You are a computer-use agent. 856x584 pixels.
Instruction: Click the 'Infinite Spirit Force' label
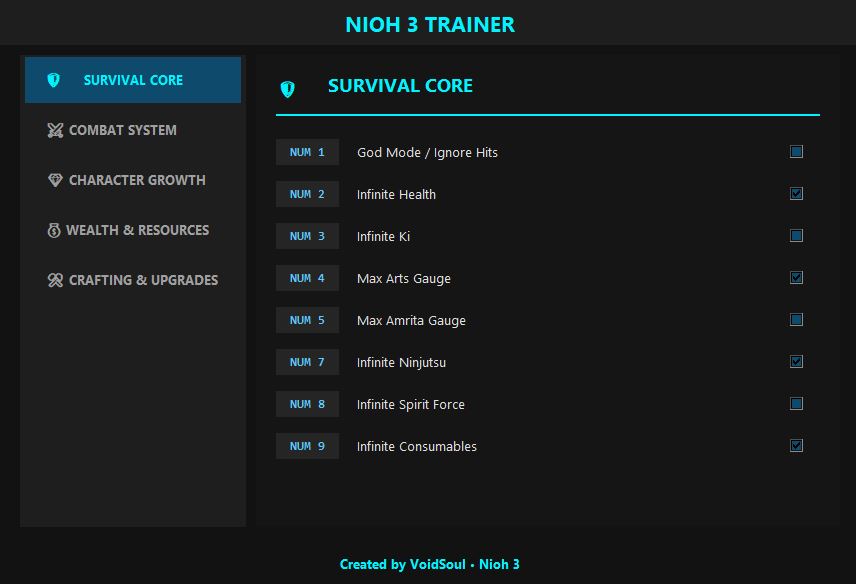[411, 405]
